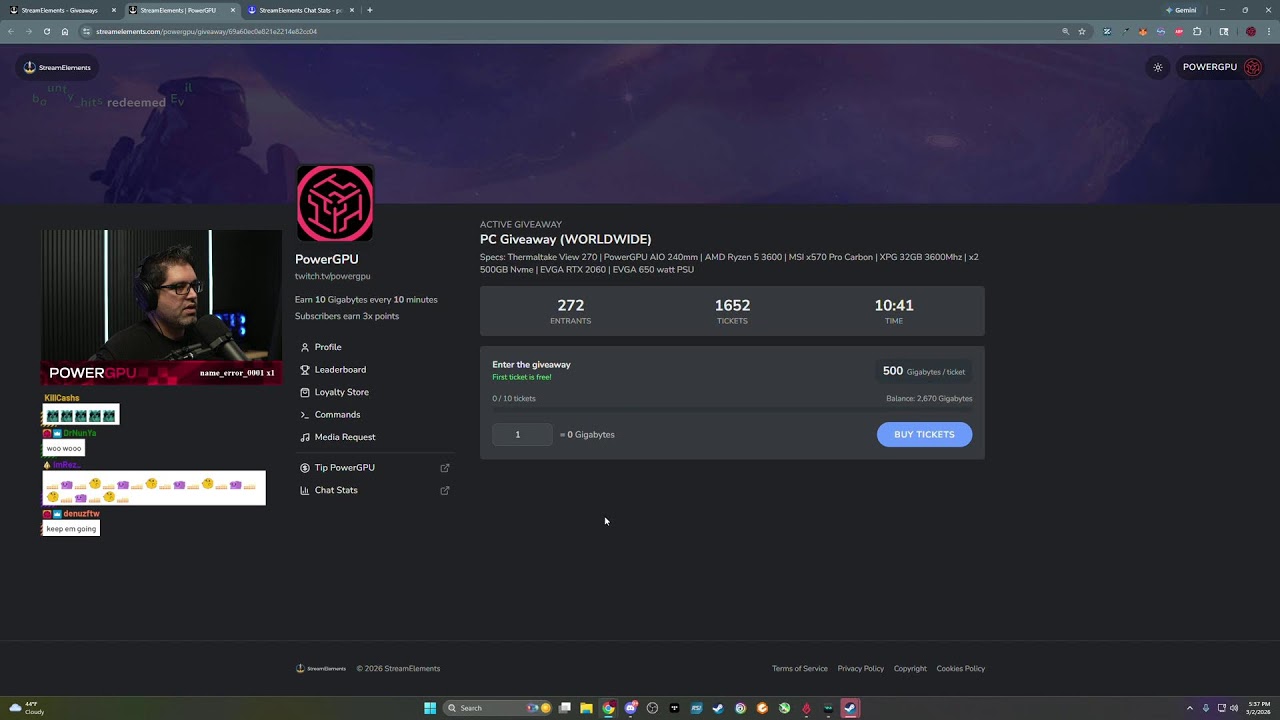Open the Media Request page
This screenshot has height=720, width=1280.
[345, 437]
